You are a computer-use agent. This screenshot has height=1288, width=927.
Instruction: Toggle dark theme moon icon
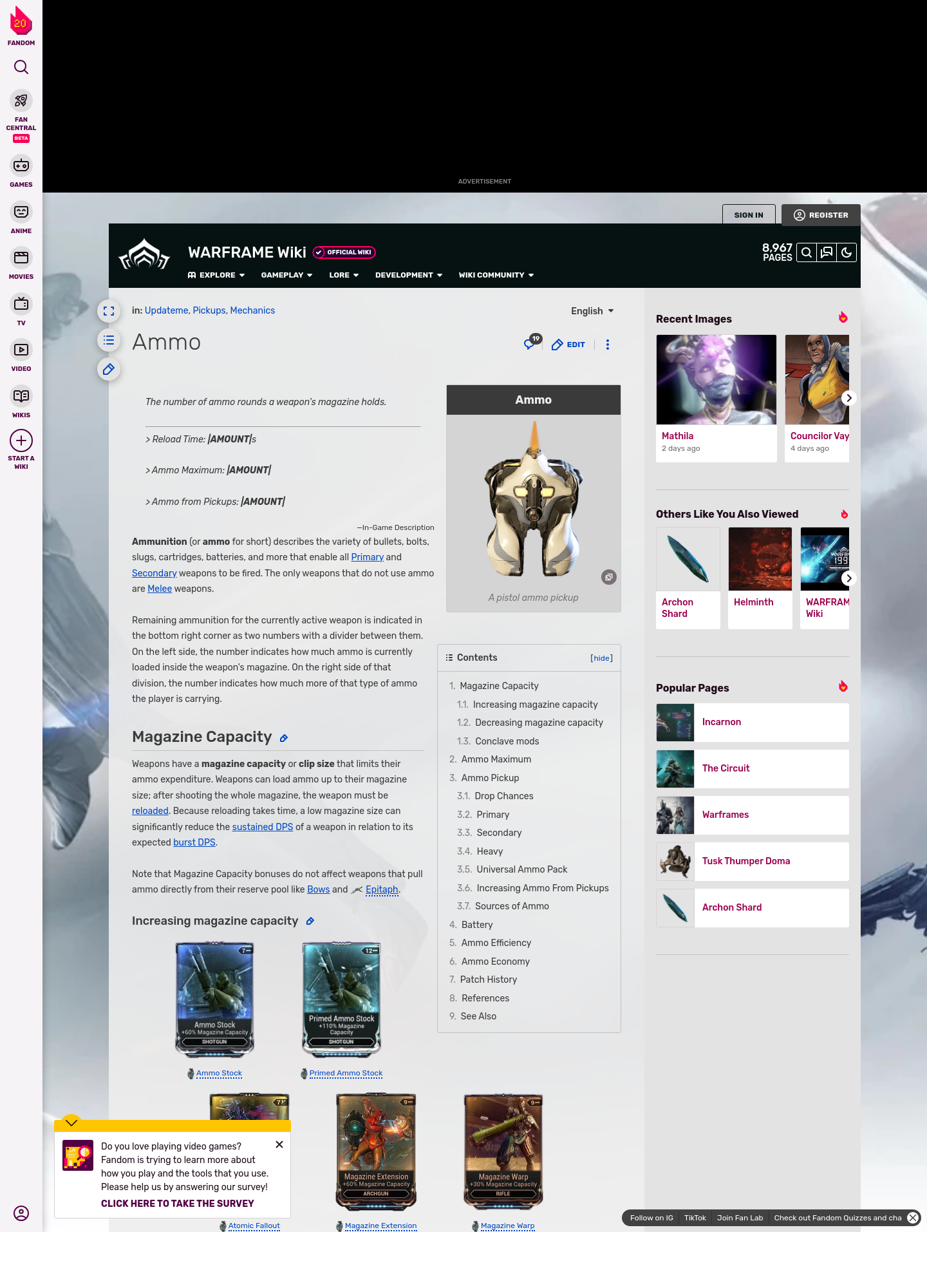tap(847, 252)
